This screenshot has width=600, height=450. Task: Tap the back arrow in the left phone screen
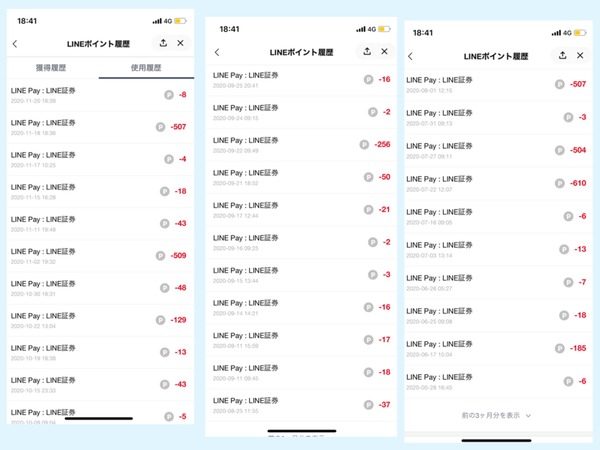pos(15,44)
